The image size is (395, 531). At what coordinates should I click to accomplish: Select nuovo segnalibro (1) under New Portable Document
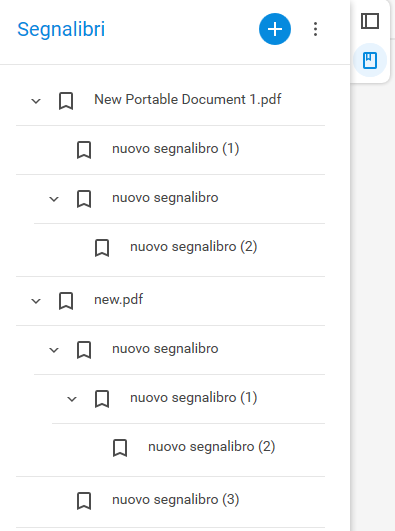(x=175, y=149)
